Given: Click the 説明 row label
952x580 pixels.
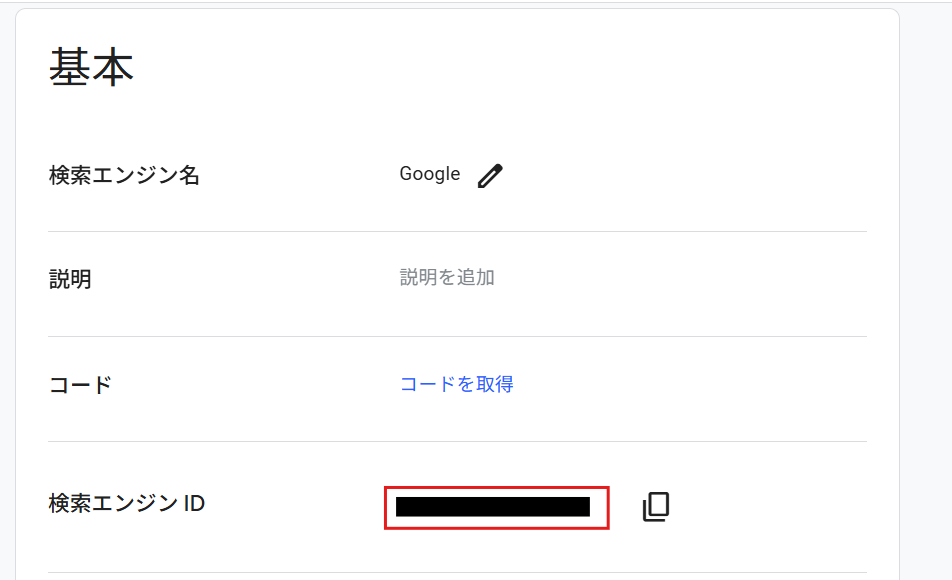Looking at the screenshot, I should point(70,280).
